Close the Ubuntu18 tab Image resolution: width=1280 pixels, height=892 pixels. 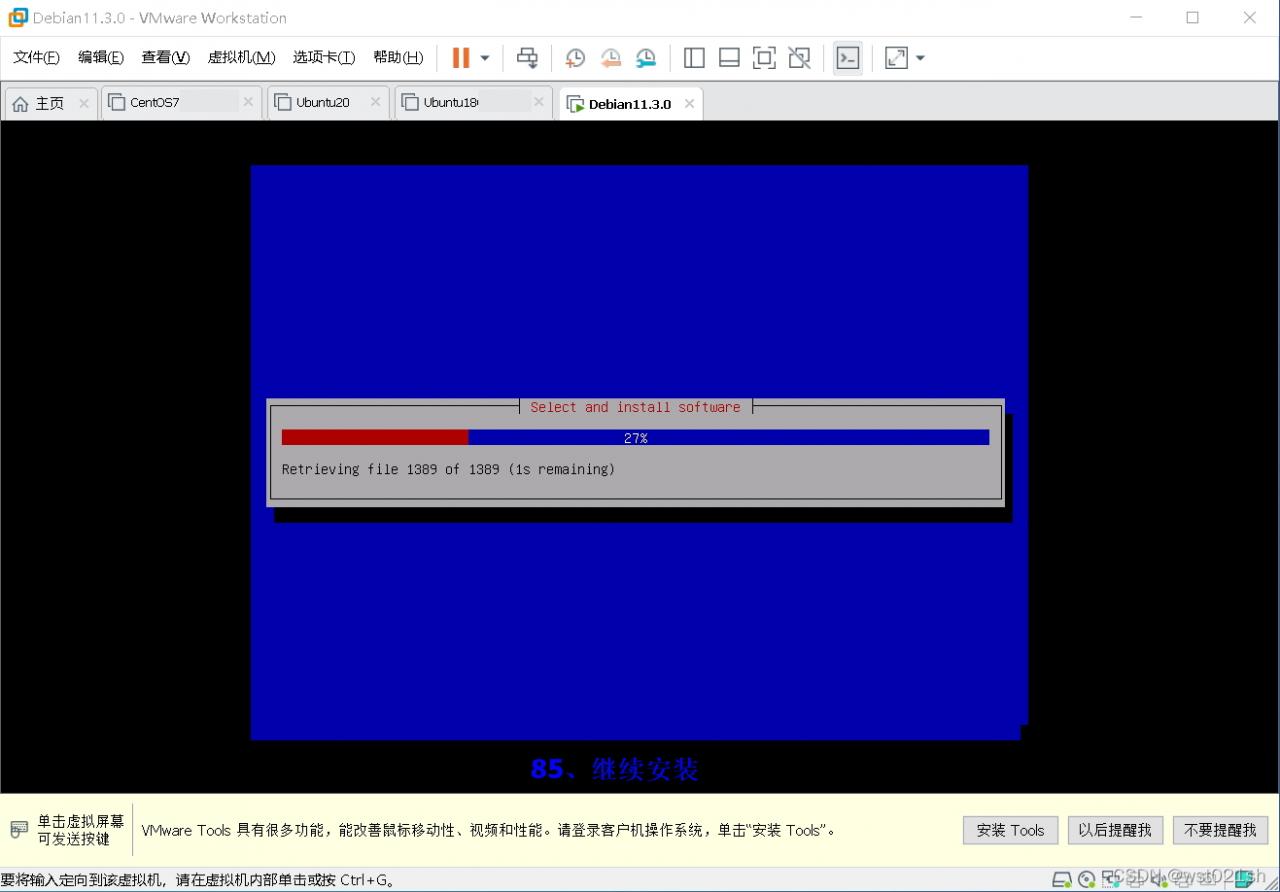[538, 102]
